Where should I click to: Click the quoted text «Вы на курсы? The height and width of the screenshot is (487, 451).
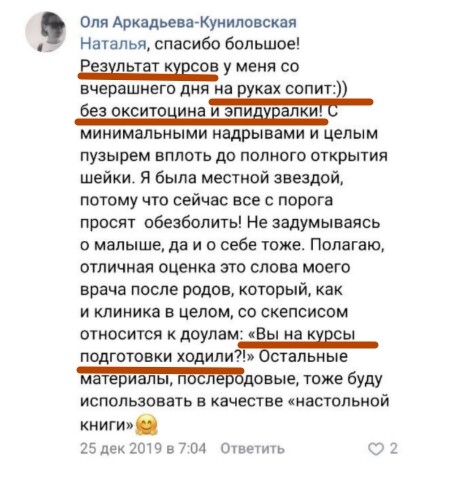point(302,334)
